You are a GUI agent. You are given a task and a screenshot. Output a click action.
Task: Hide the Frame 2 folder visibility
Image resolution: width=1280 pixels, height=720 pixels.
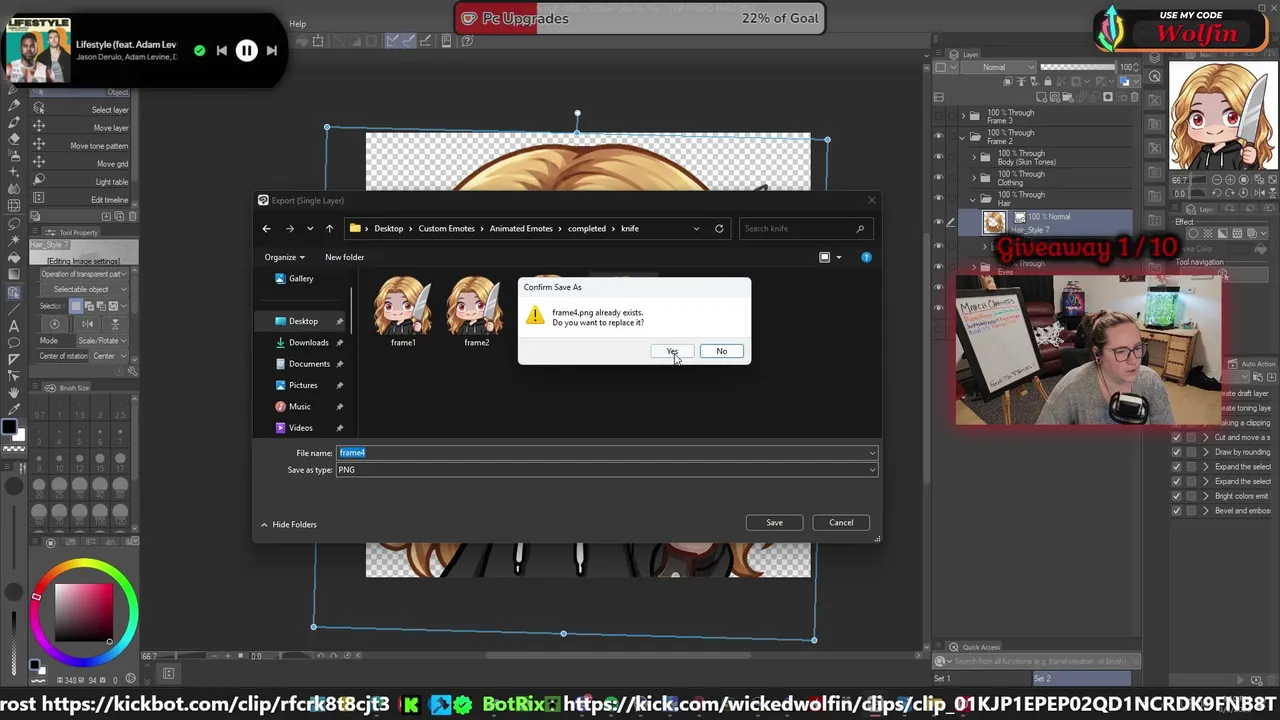(x=938, y=137)
